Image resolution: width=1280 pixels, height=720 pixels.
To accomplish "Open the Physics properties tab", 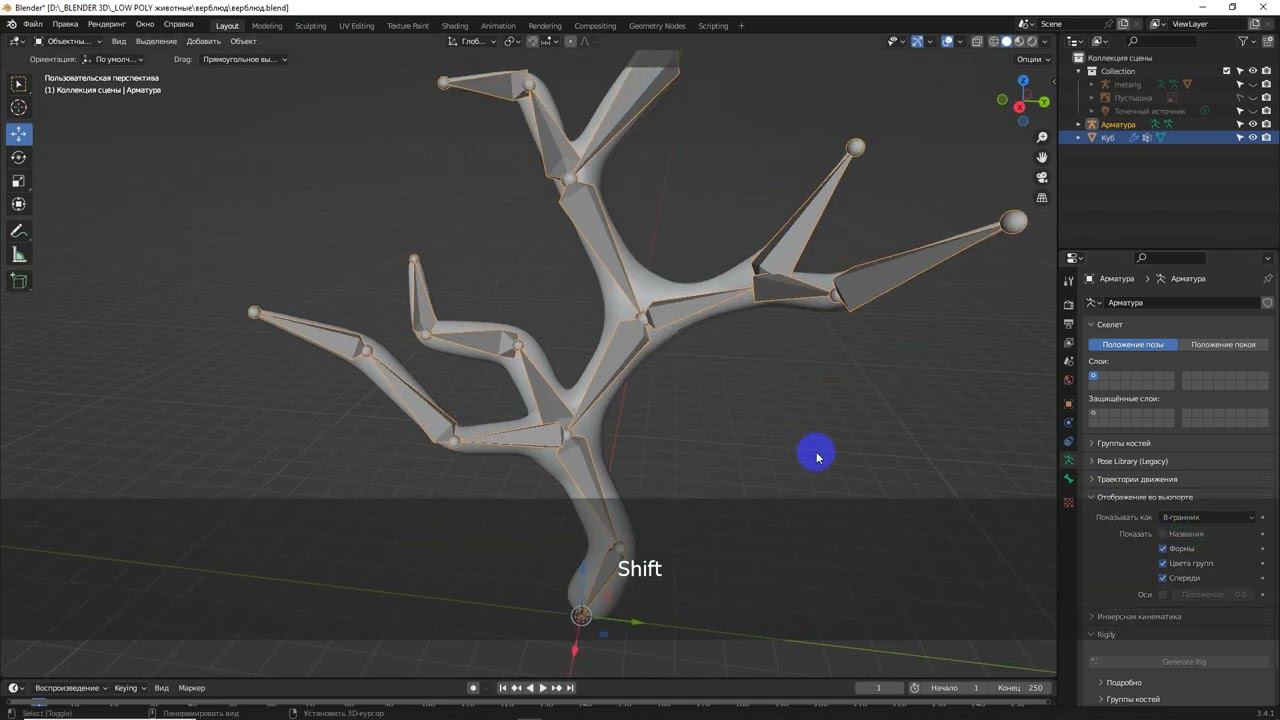I will [1069, 423].
